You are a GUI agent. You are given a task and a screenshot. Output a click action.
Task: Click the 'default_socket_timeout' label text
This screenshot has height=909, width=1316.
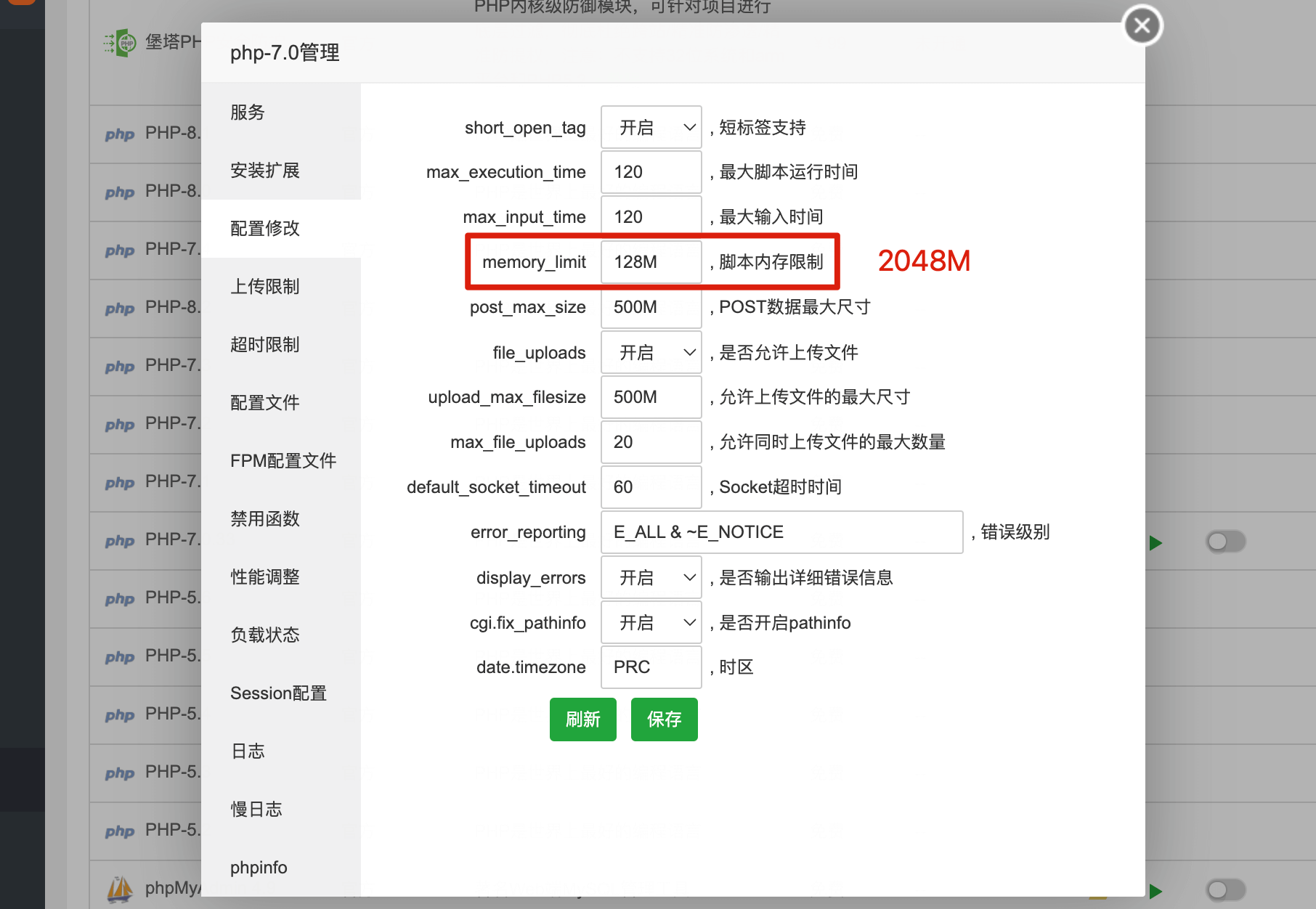(x=496, y=487)
